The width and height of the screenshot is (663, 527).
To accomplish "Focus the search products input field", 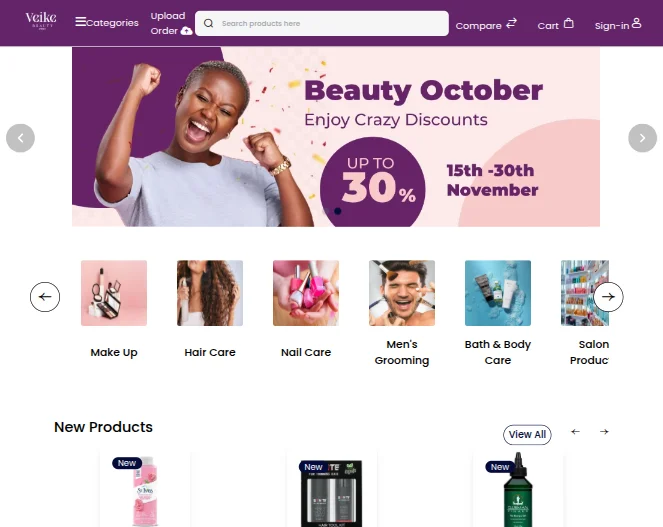I will [322, 24].
